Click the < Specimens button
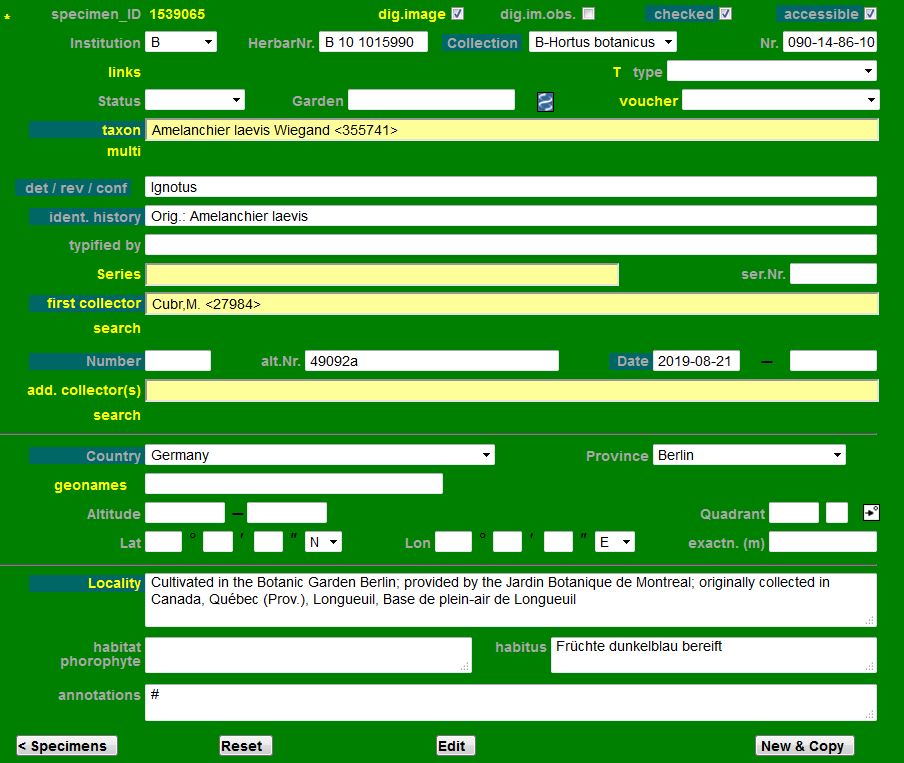Viewport: 904px width, 763px height. pyautogui.click(x=67, y=746)
